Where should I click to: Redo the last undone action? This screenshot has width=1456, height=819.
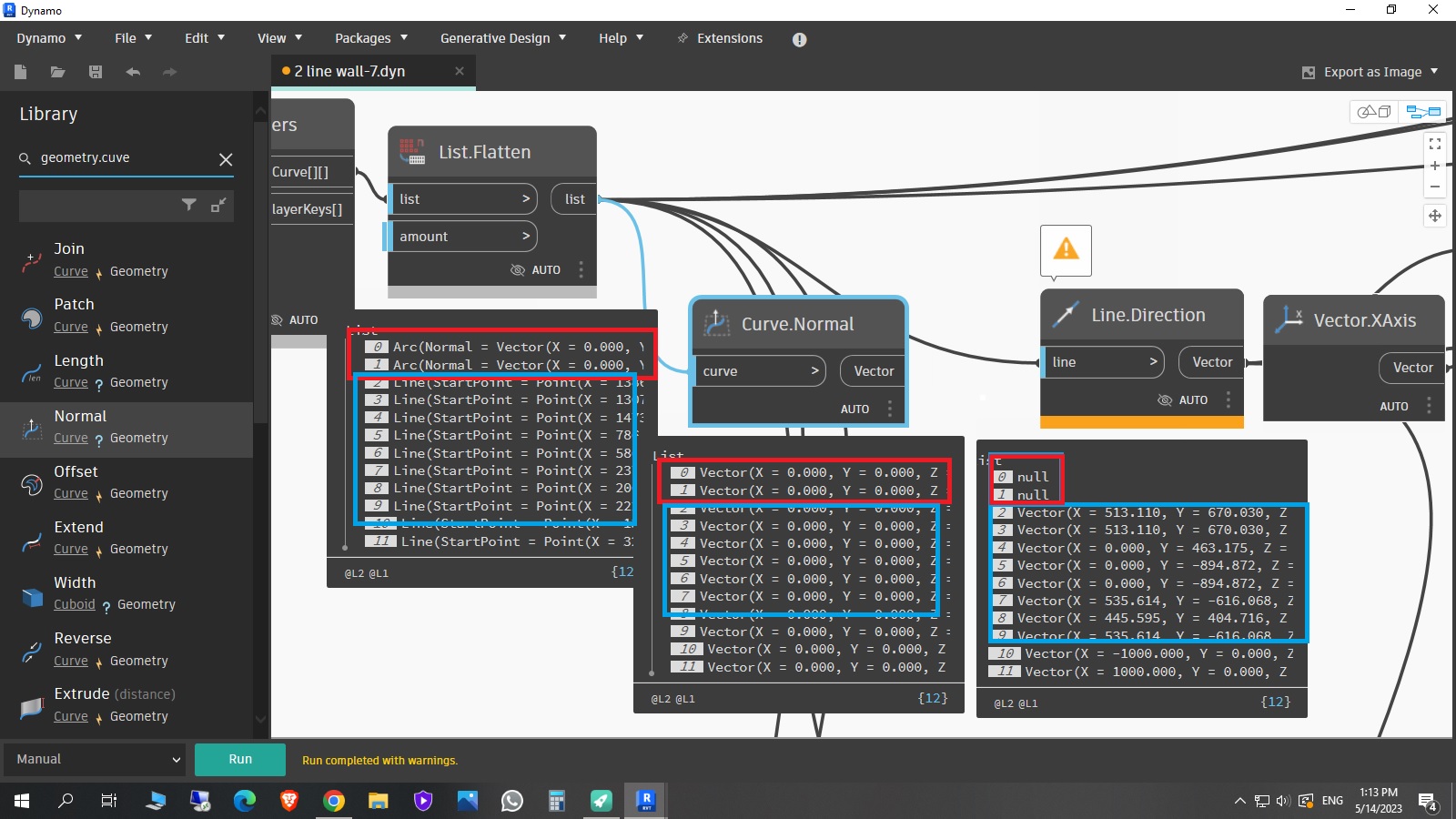click(169, 72)
